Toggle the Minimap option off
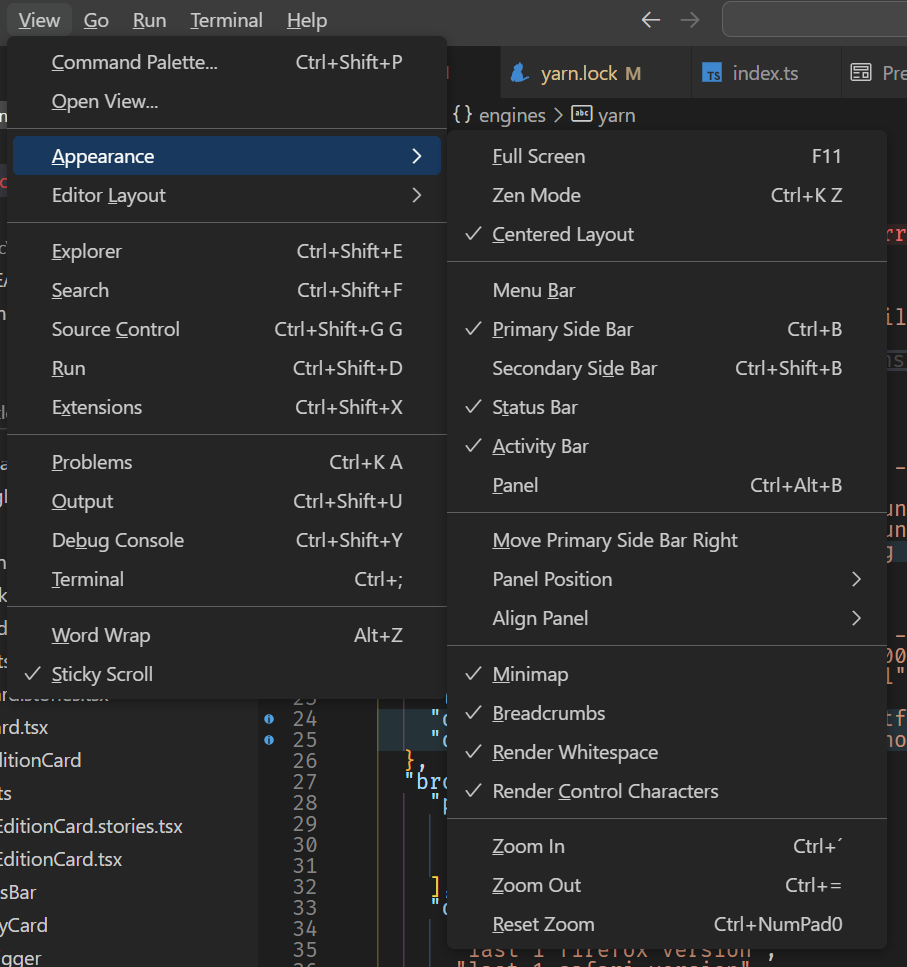Viewport: 907px width, 967px height. pos(530,674)
